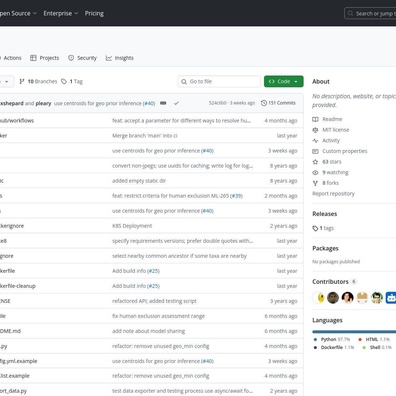Expand the Open Source menu
The image size is (396, 396).
tap(18, 13)
